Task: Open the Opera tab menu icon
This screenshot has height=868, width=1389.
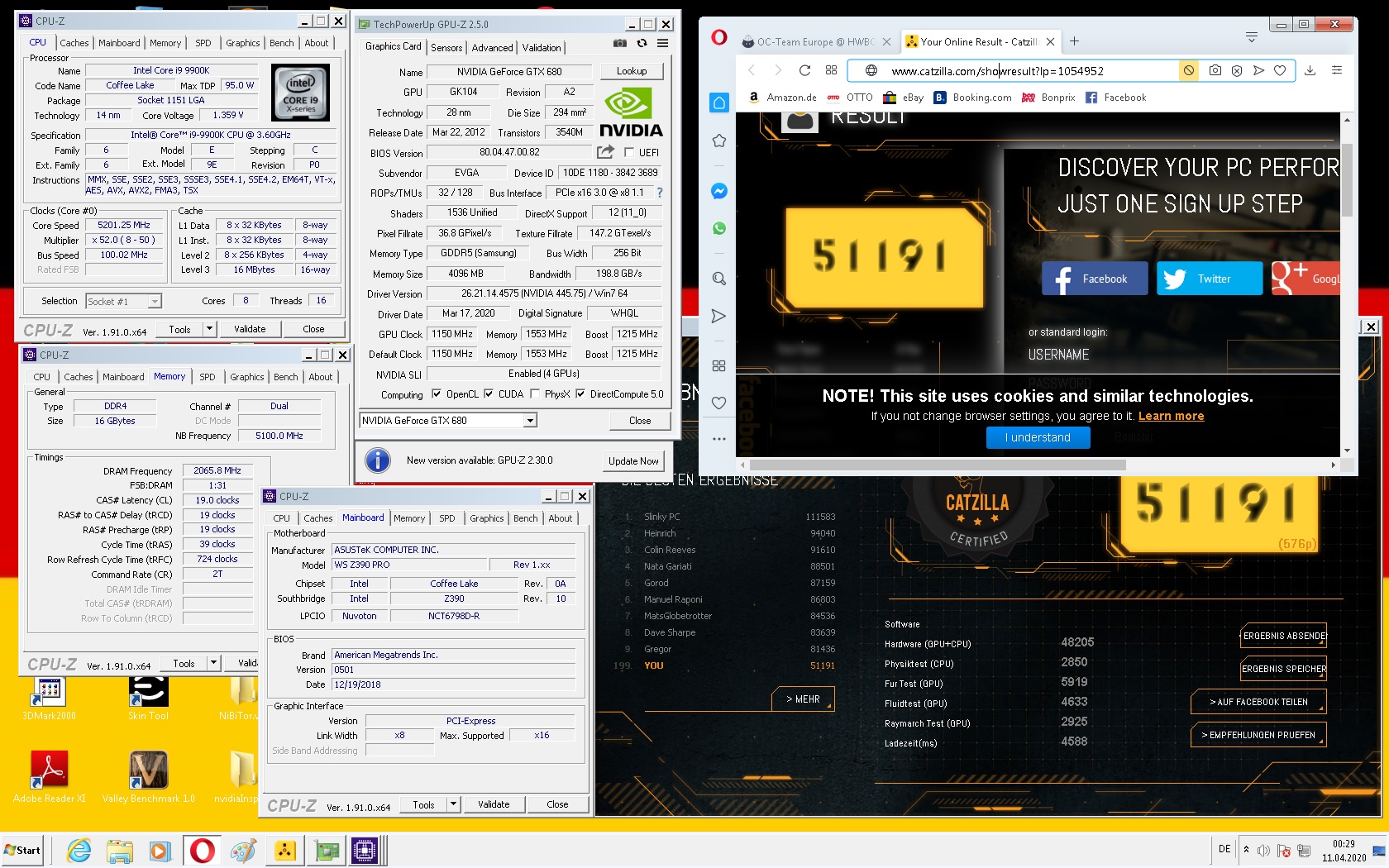Action: (1252, 38)
